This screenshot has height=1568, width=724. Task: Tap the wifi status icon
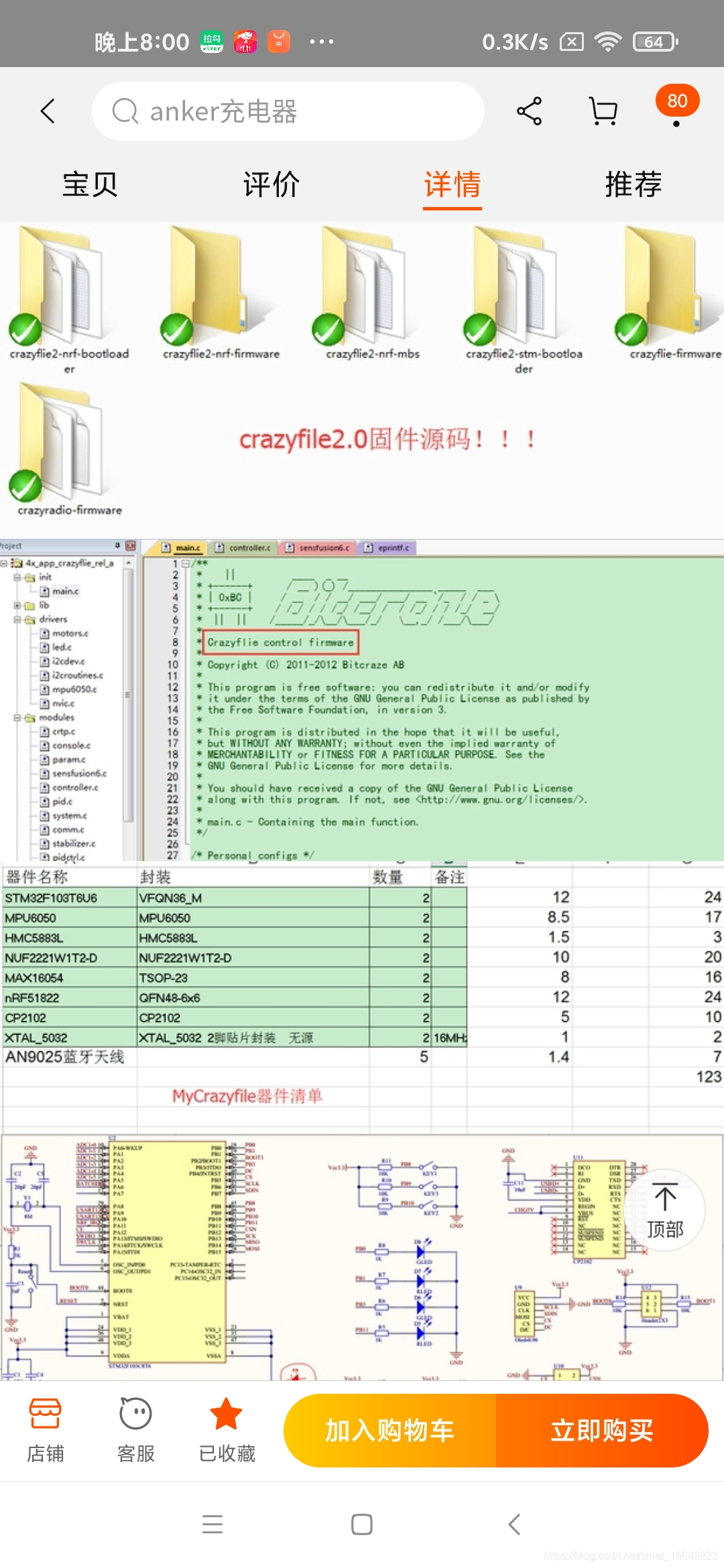[x=607, y=42]
